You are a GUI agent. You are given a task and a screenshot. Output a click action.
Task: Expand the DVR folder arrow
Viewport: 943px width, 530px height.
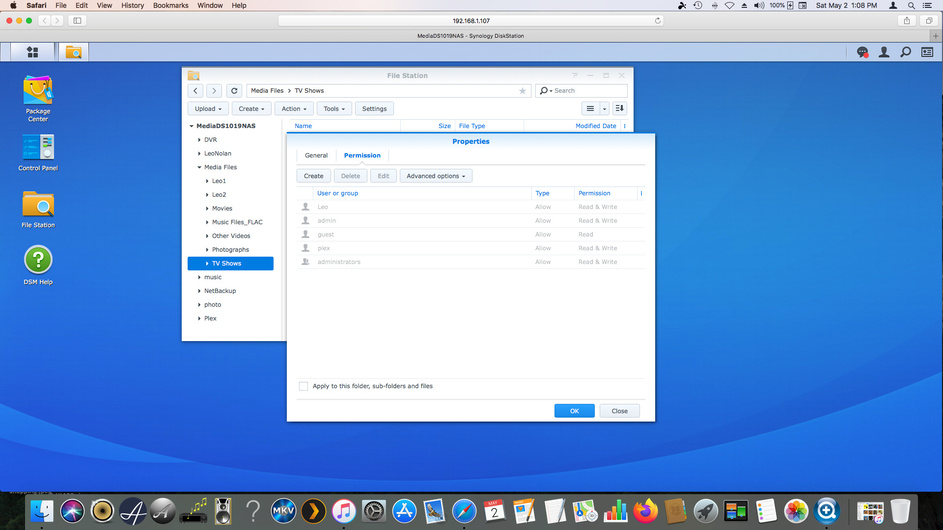pos(199,140)
